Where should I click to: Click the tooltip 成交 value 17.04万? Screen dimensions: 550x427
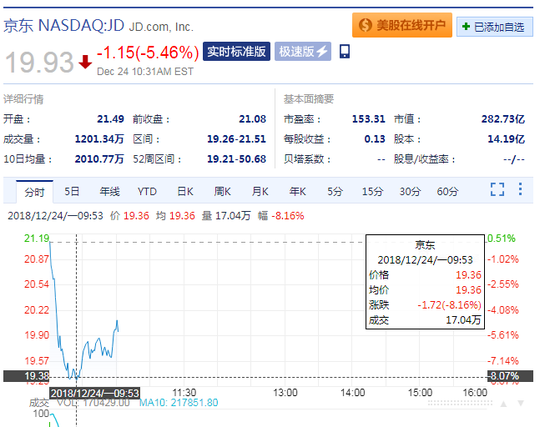pos(463,320)
